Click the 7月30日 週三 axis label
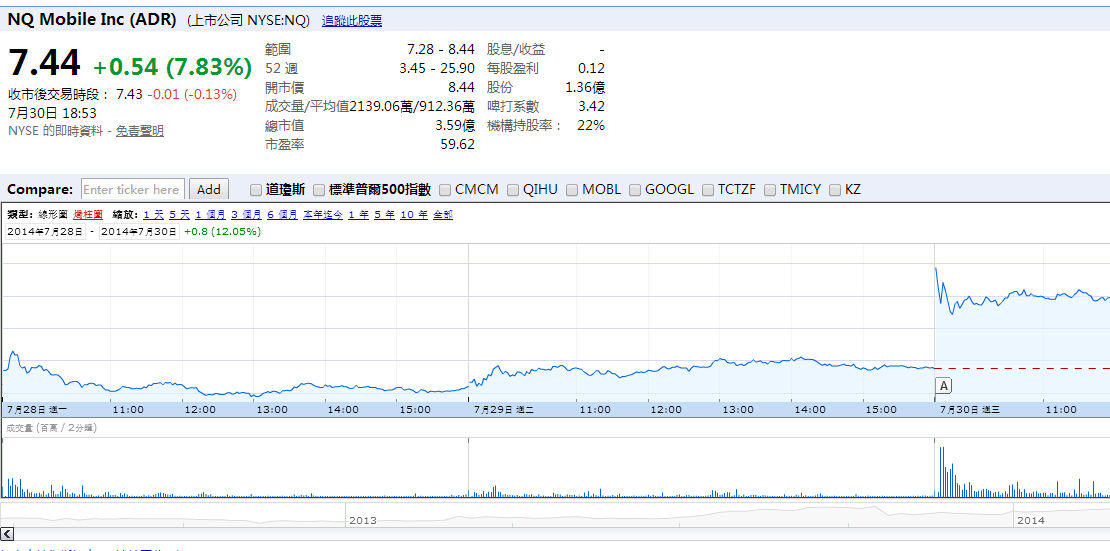This screenshot has height=551, width=1110. [x=969, y=409]
